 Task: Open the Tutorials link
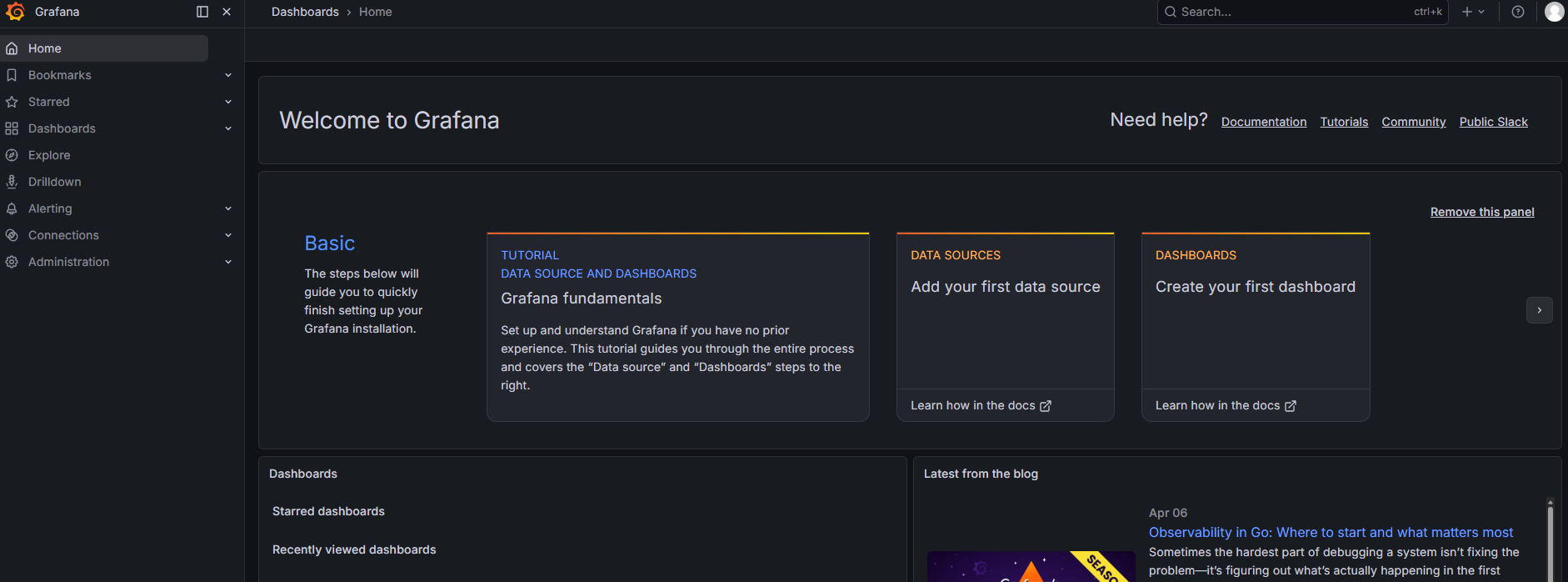1344,122
